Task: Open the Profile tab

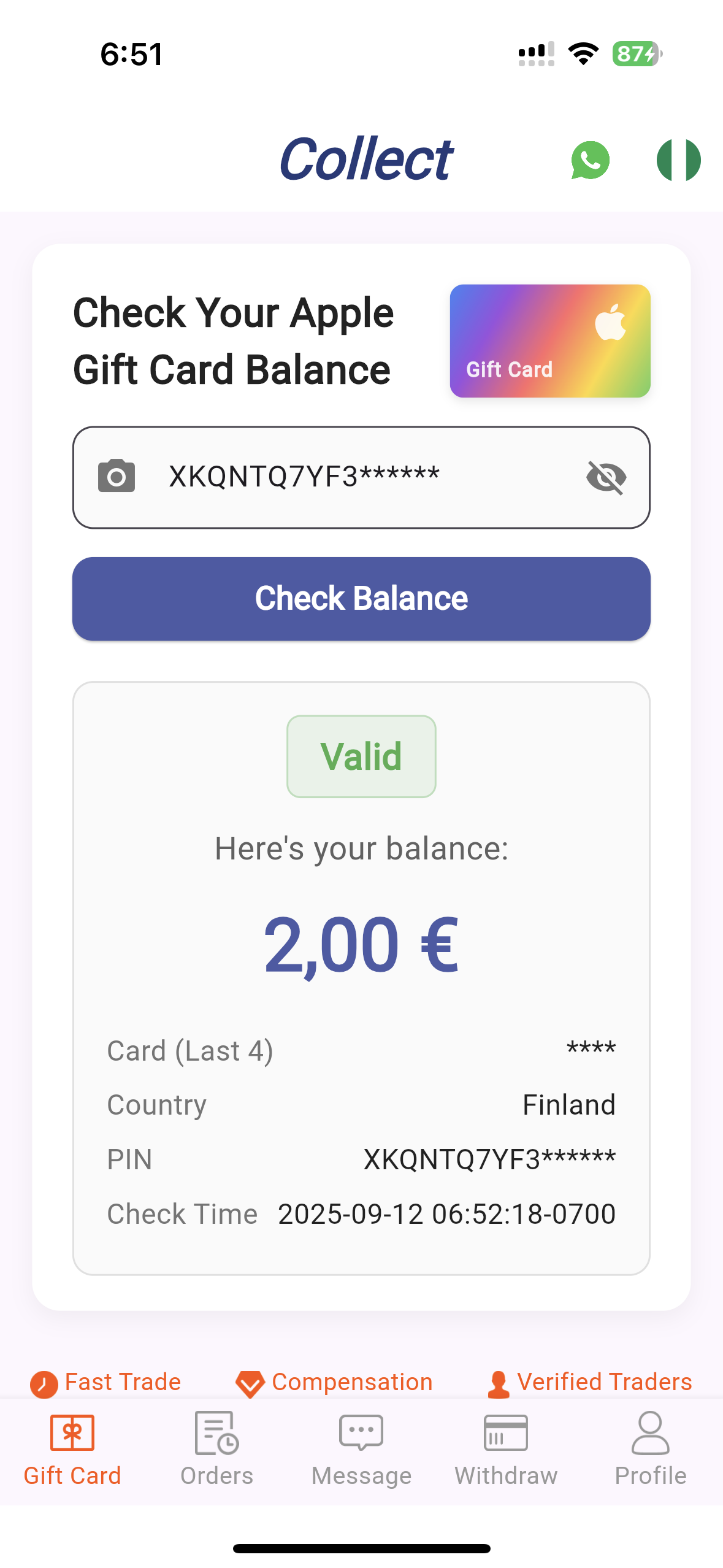Action: (x=651, y=1450)
